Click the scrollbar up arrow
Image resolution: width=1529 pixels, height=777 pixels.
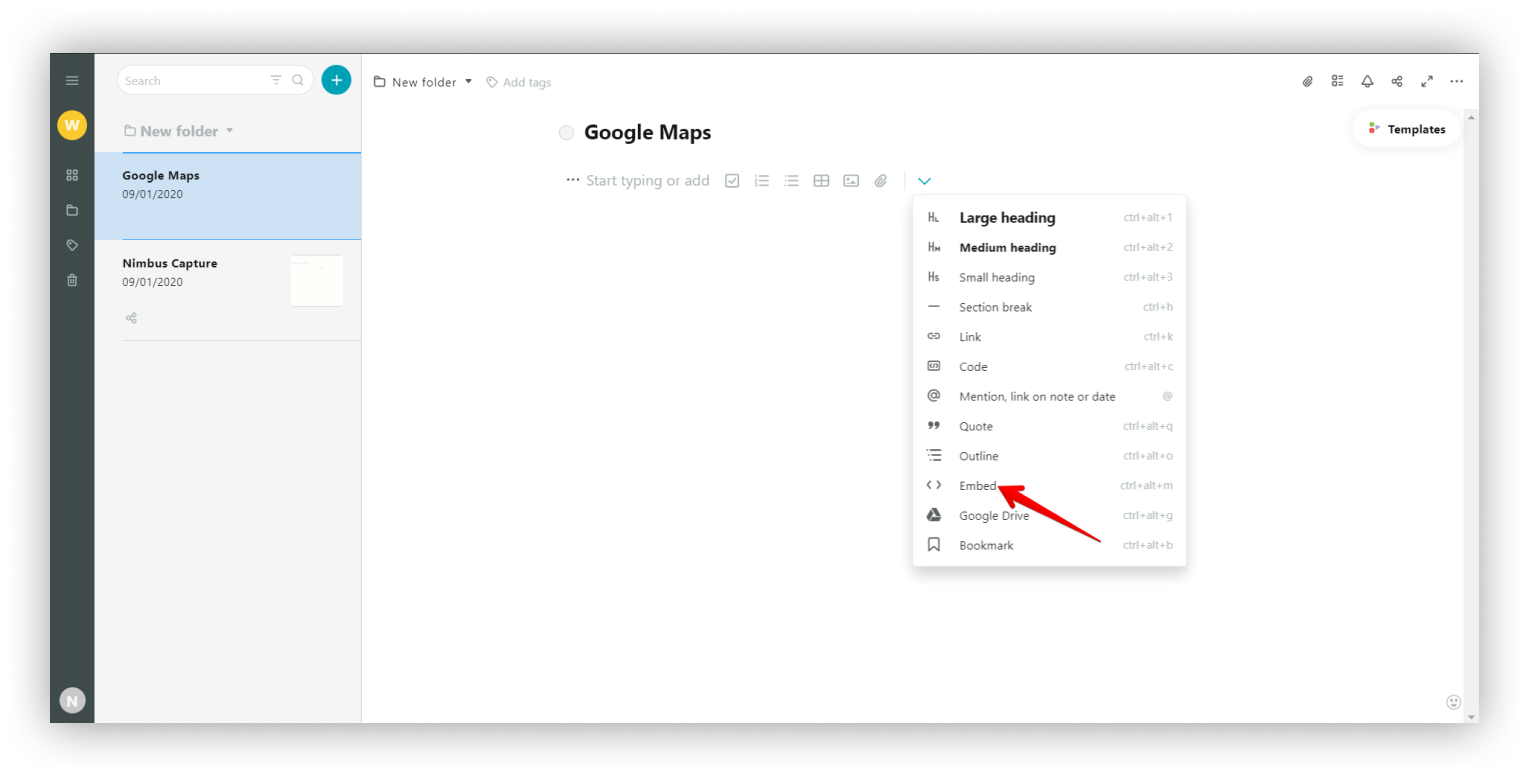(1471, 116)
